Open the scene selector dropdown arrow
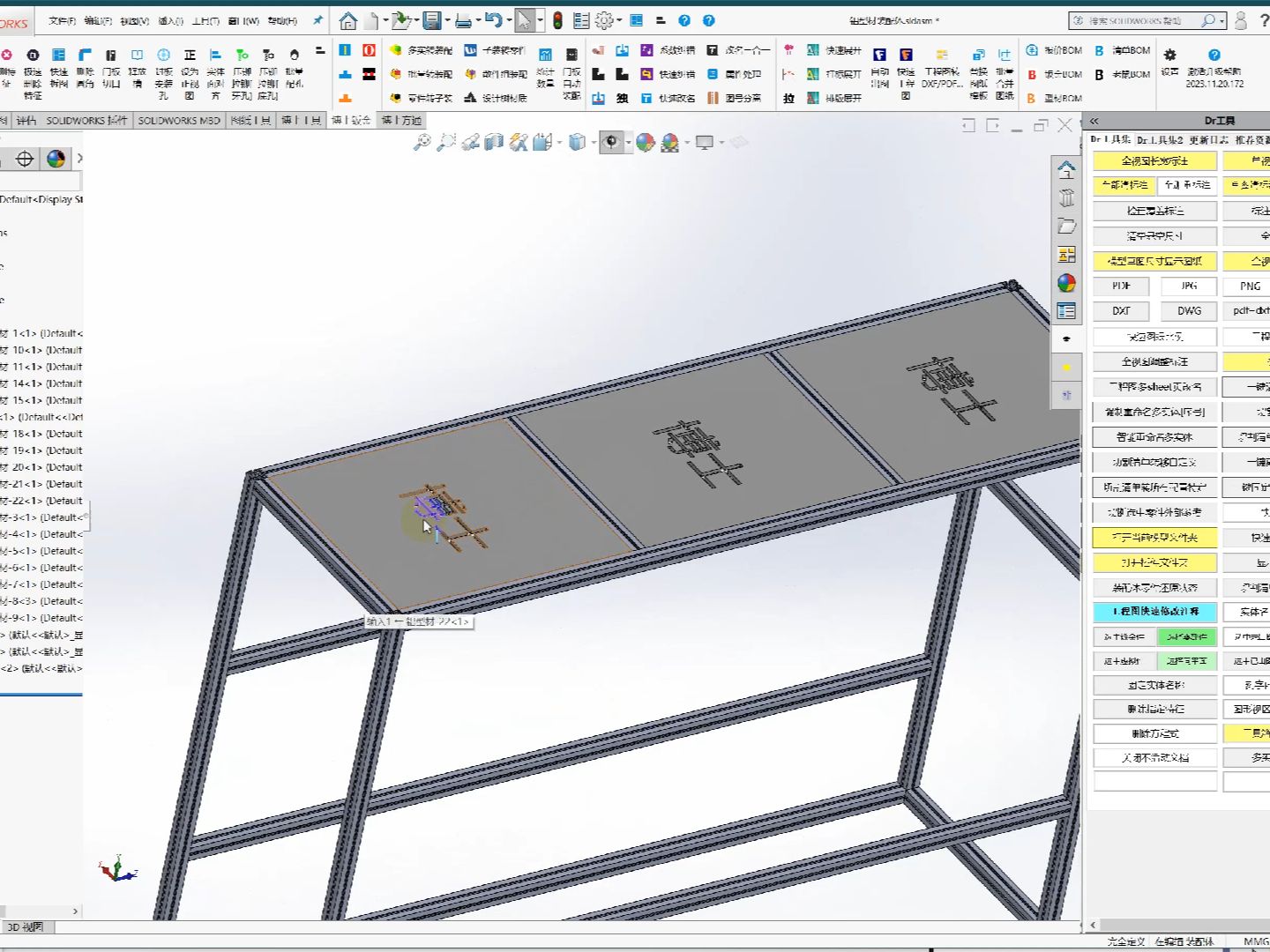This screenshot has width=1270, height=952. click(x=687, y=143)
